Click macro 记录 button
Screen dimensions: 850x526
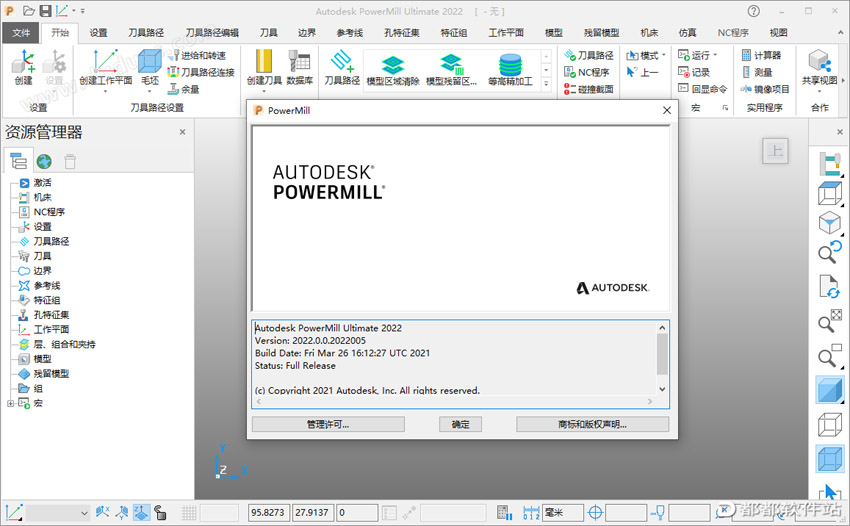(694, 72)
